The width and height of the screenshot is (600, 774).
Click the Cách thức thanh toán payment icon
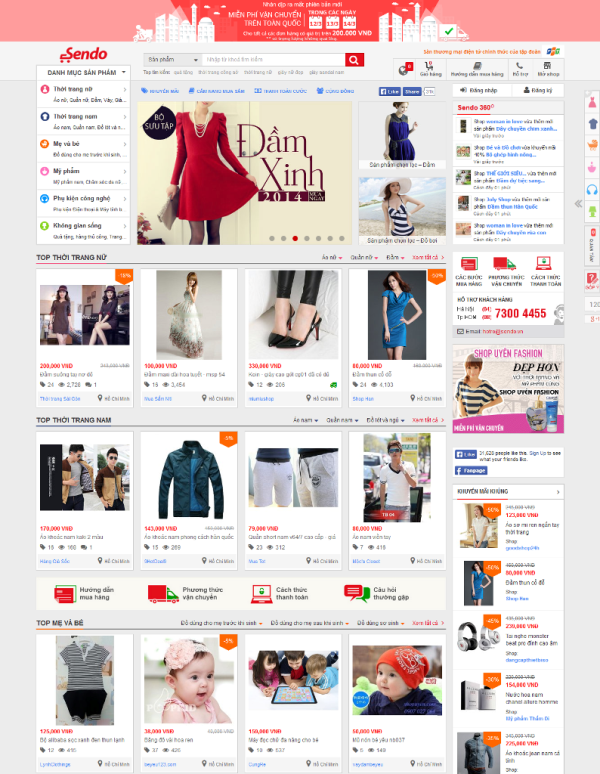point(545,264)
